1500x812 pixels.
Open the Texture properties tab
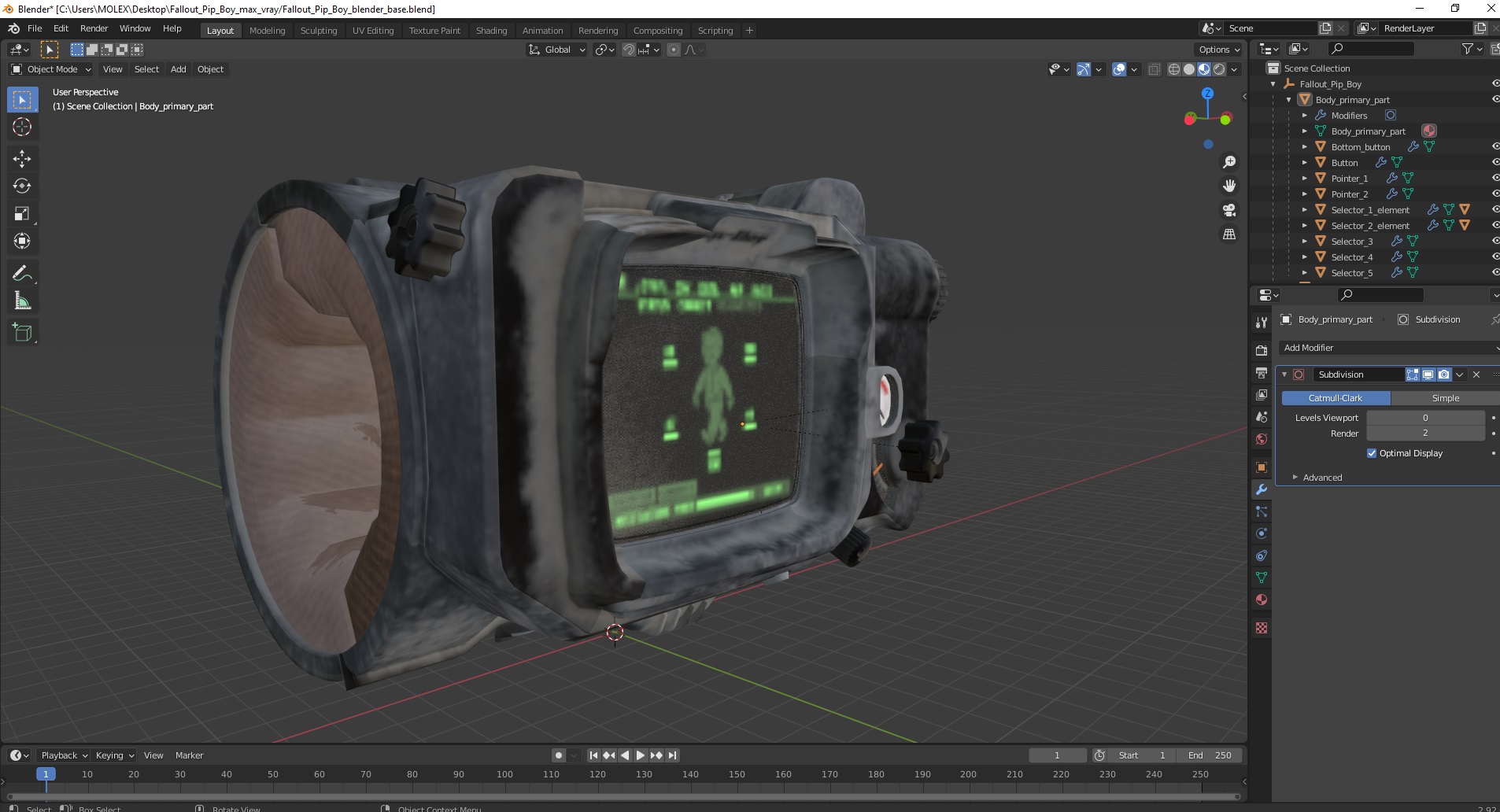click(1262, 628)
